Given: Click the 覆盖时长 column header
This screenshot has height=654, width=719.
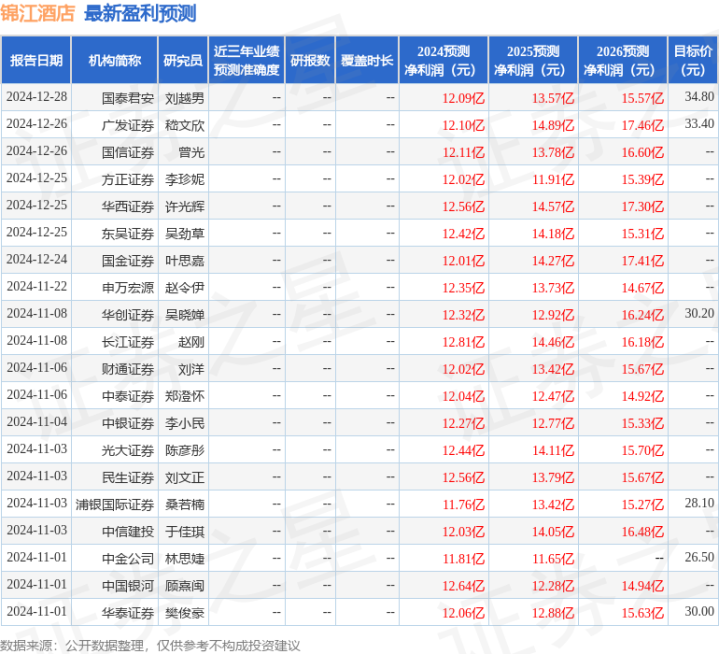Looking at the screenshot, I should tap(367, 61).
